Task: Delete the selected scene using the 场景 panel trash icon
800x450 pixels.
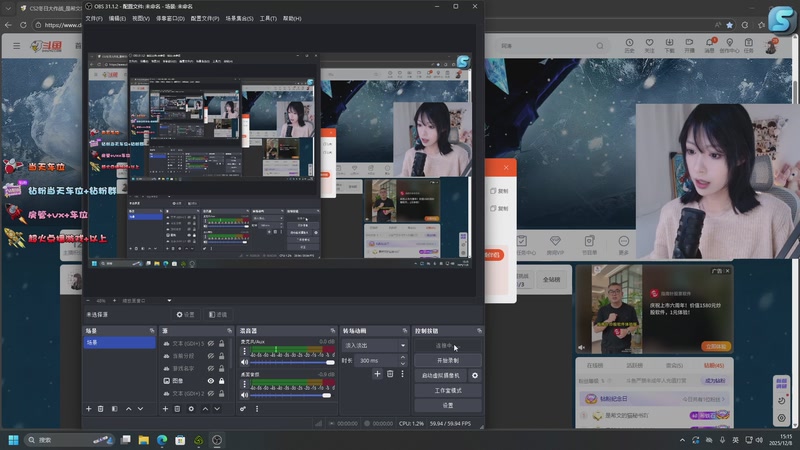Action: tap(101, 409)
